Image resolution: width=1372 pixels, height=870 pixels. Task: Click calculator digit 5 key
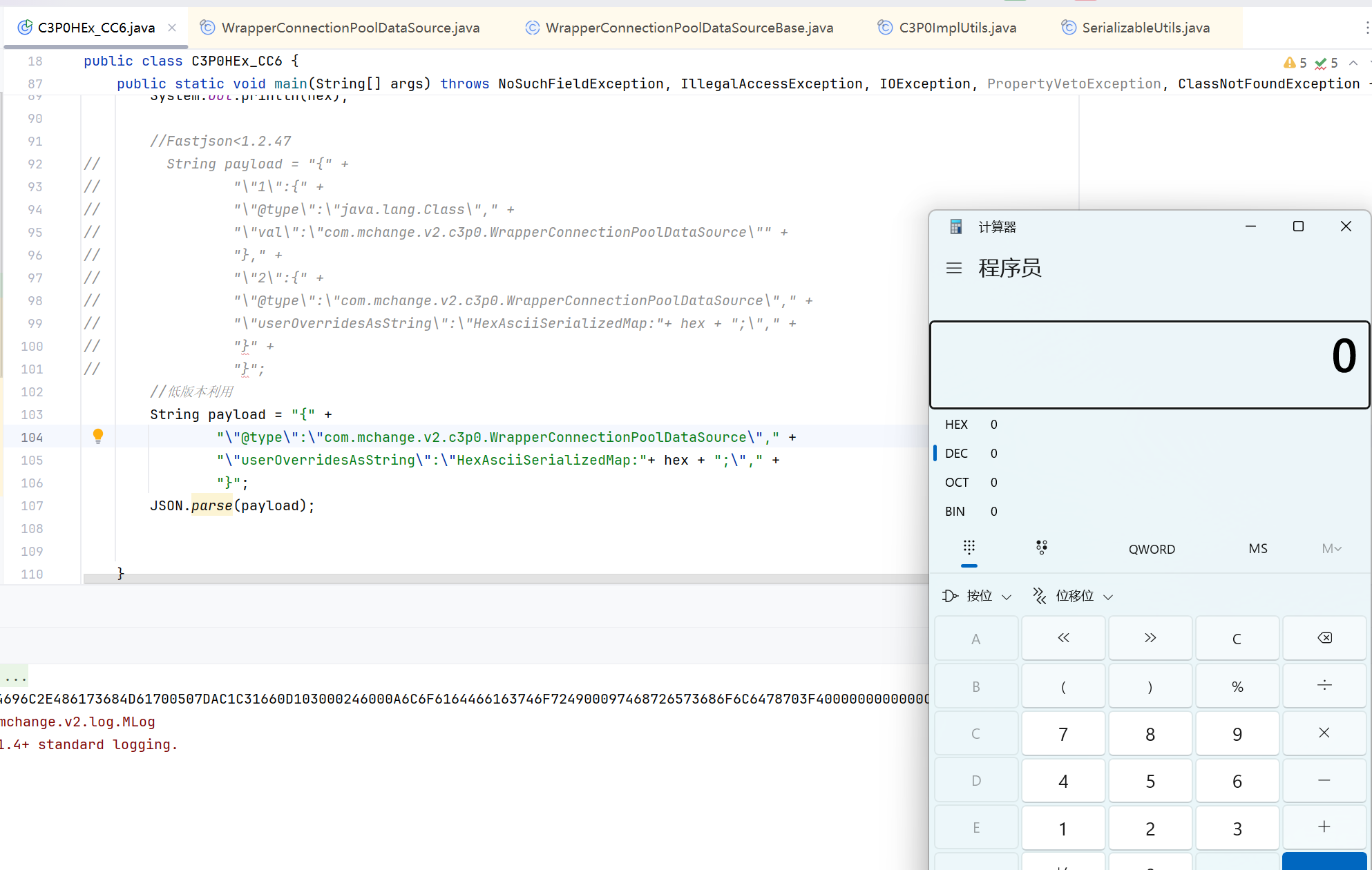tap(1150, 780)
